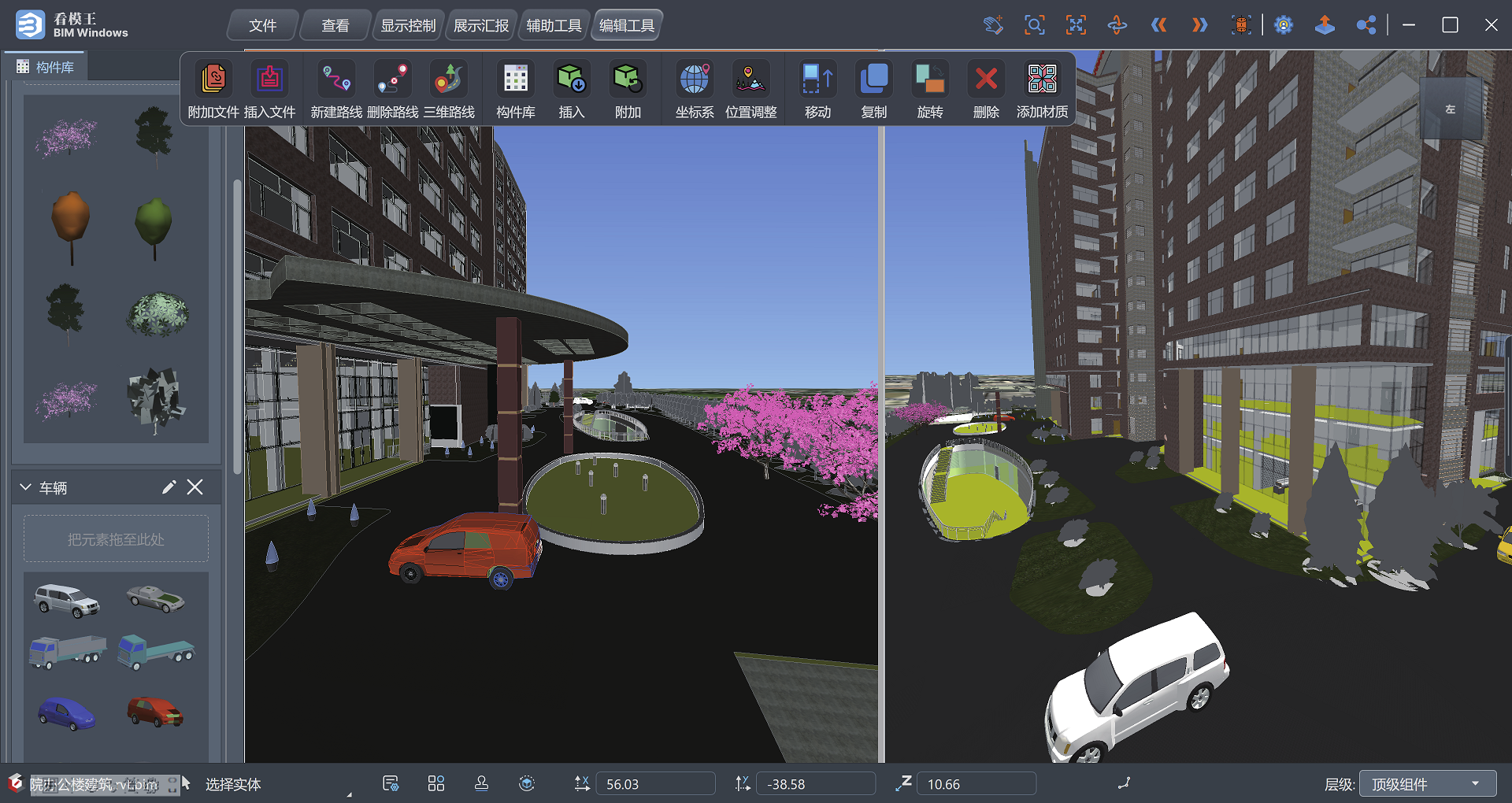Click the orbit rotate view icon
Image resolution: width=1512 pixels, height=803 pixels.
1117,25
